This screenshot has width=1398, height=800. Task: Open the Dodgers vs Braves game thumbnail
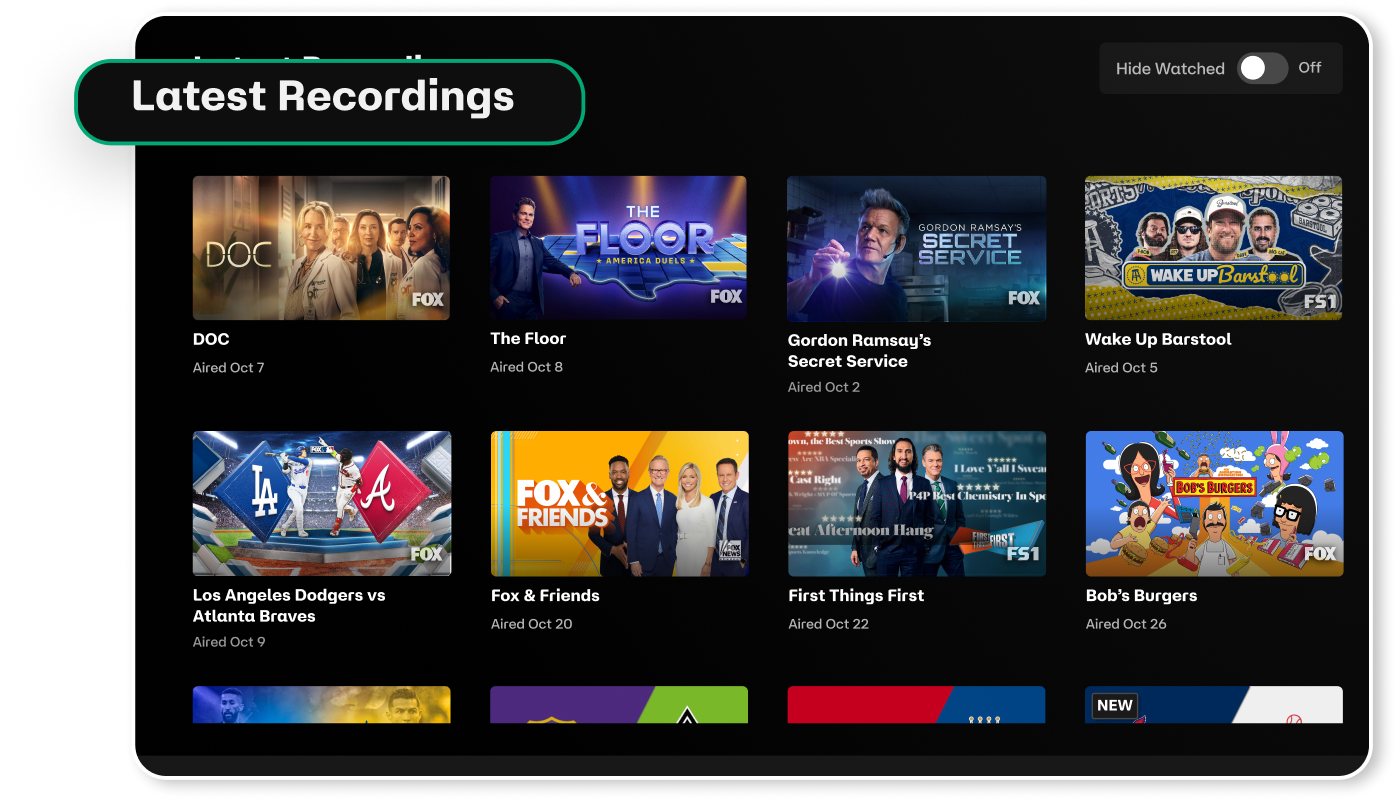pyautogui.click(x=321, y=503)
